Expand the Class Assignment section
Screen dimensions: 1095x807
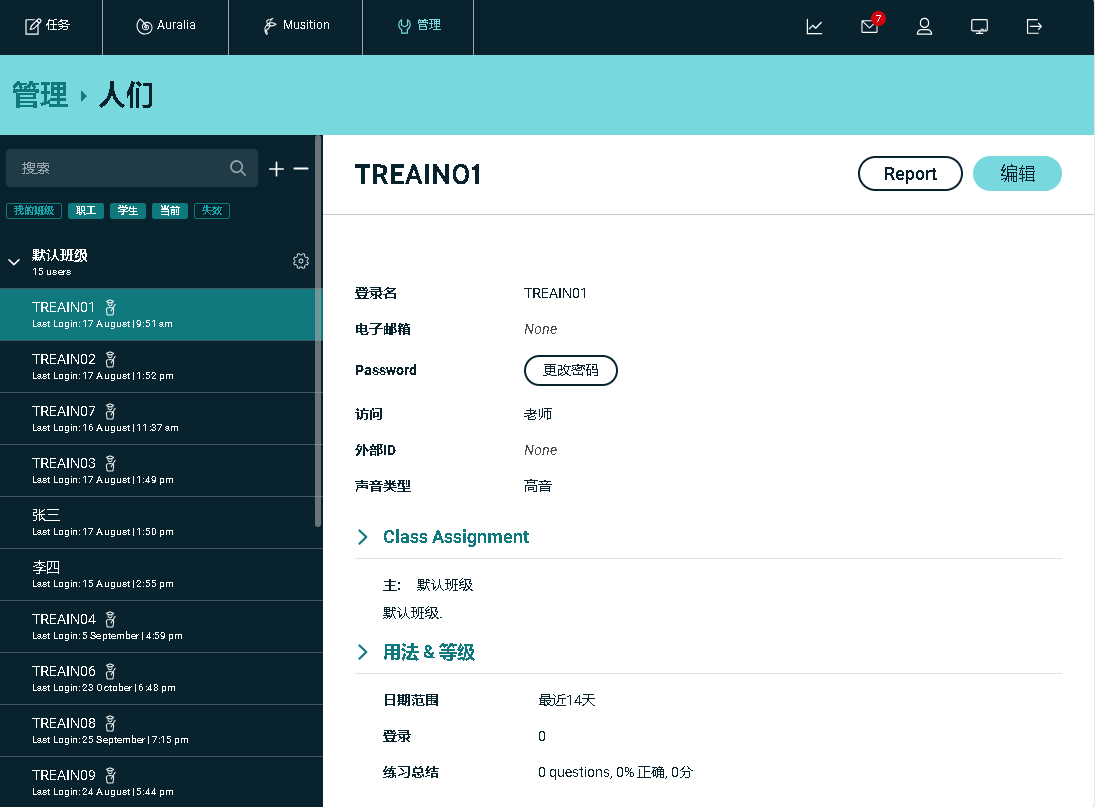[362, 537]
